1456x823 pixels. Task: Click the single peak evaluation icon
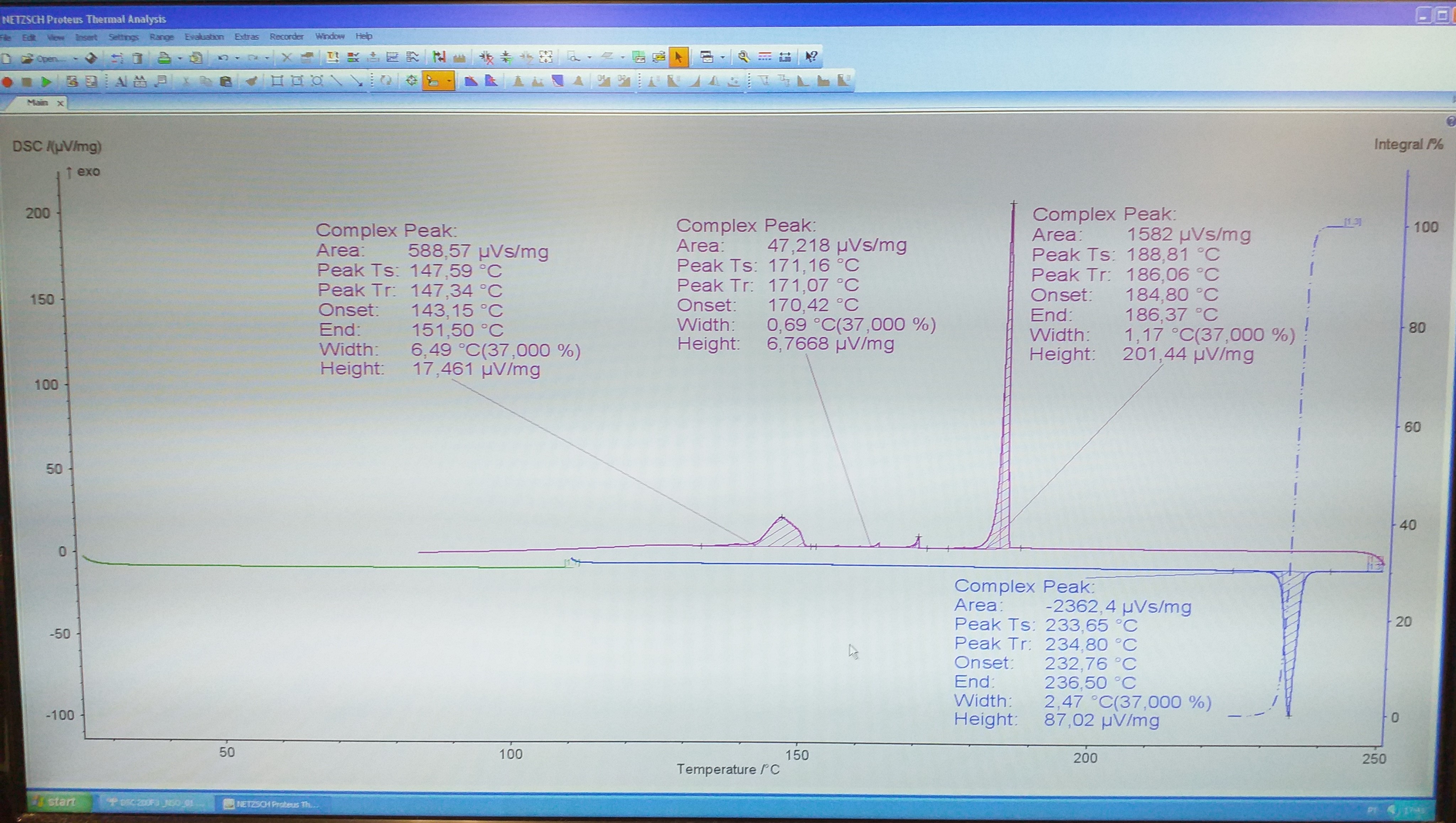pos(518,81)
